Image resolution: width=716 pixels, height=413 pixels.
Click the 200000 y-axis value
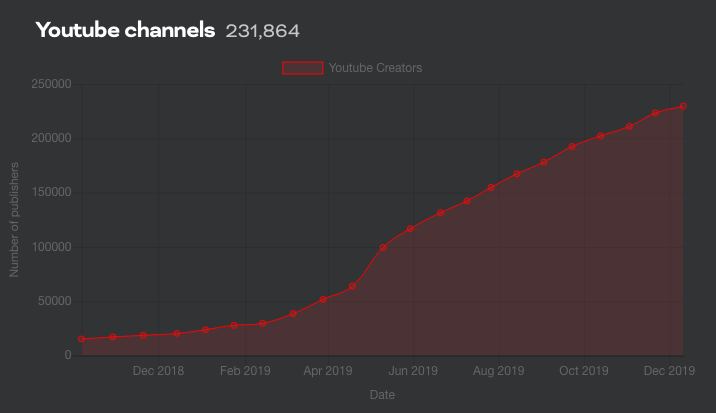(x=52, y=138)
